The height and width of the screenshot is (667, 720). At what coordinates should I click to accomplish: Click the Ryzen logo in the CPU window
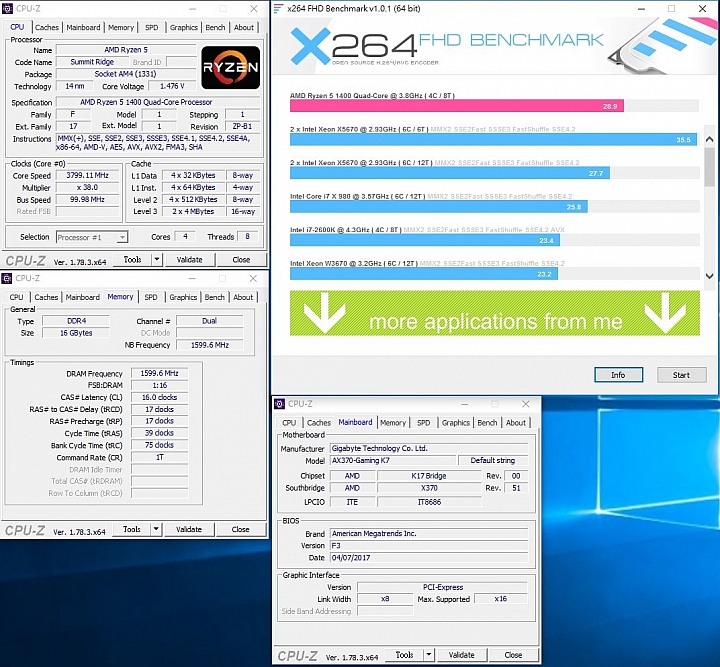coord(231,67)
